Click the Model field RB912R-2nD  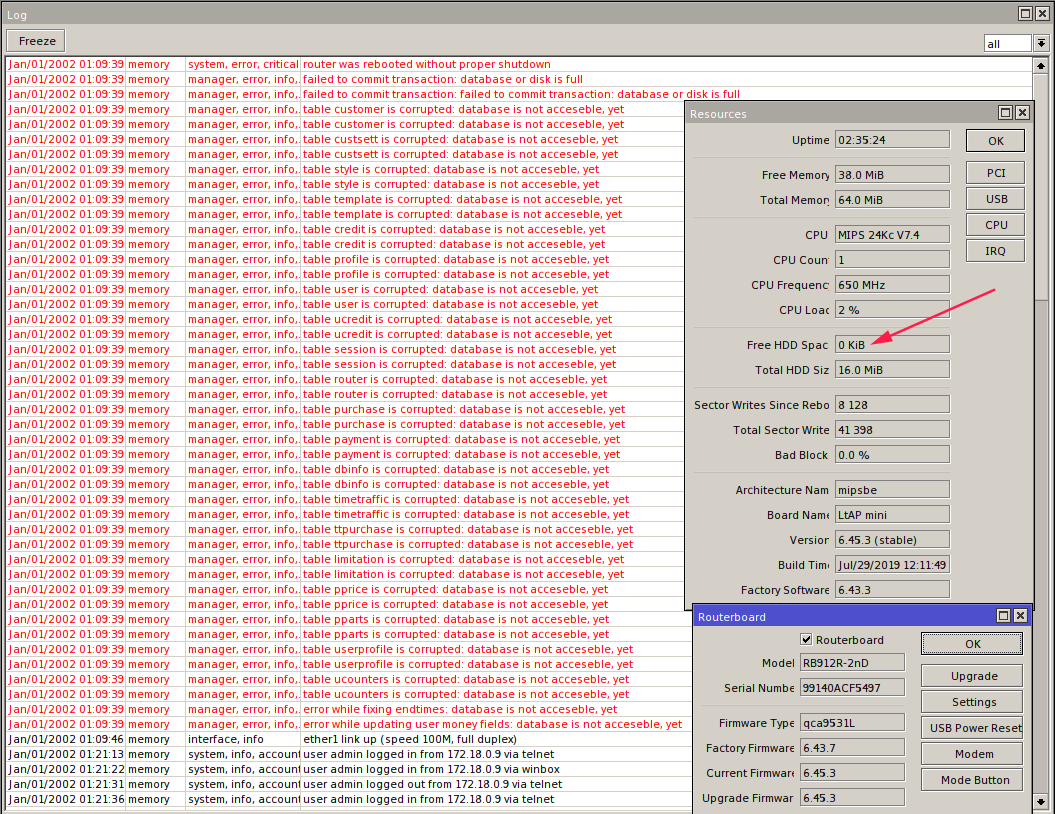(852, 663)
